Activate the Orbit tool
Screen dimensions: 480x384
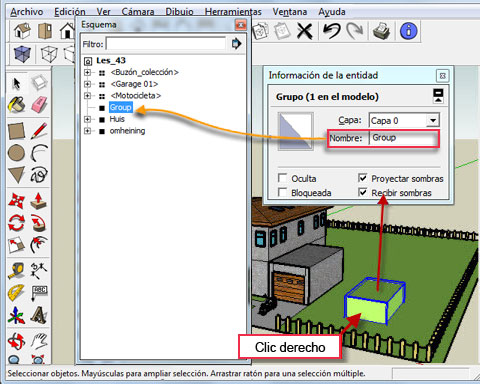pos(16,341)
